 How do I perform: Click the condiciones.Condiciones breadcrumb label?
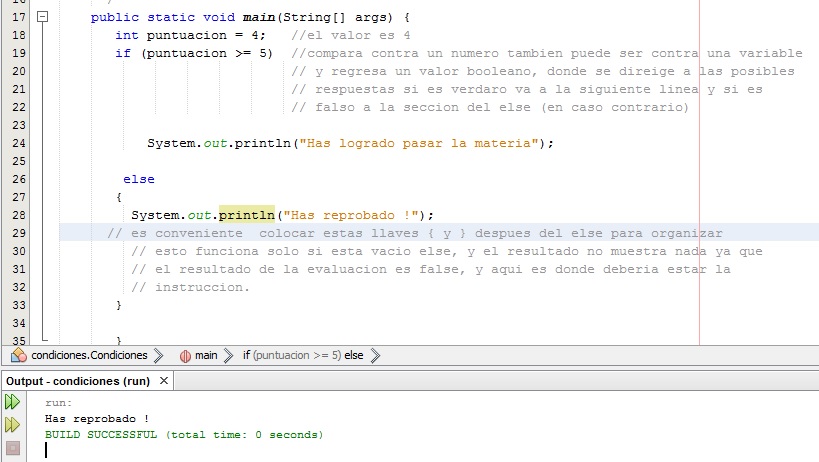(89, 356)
